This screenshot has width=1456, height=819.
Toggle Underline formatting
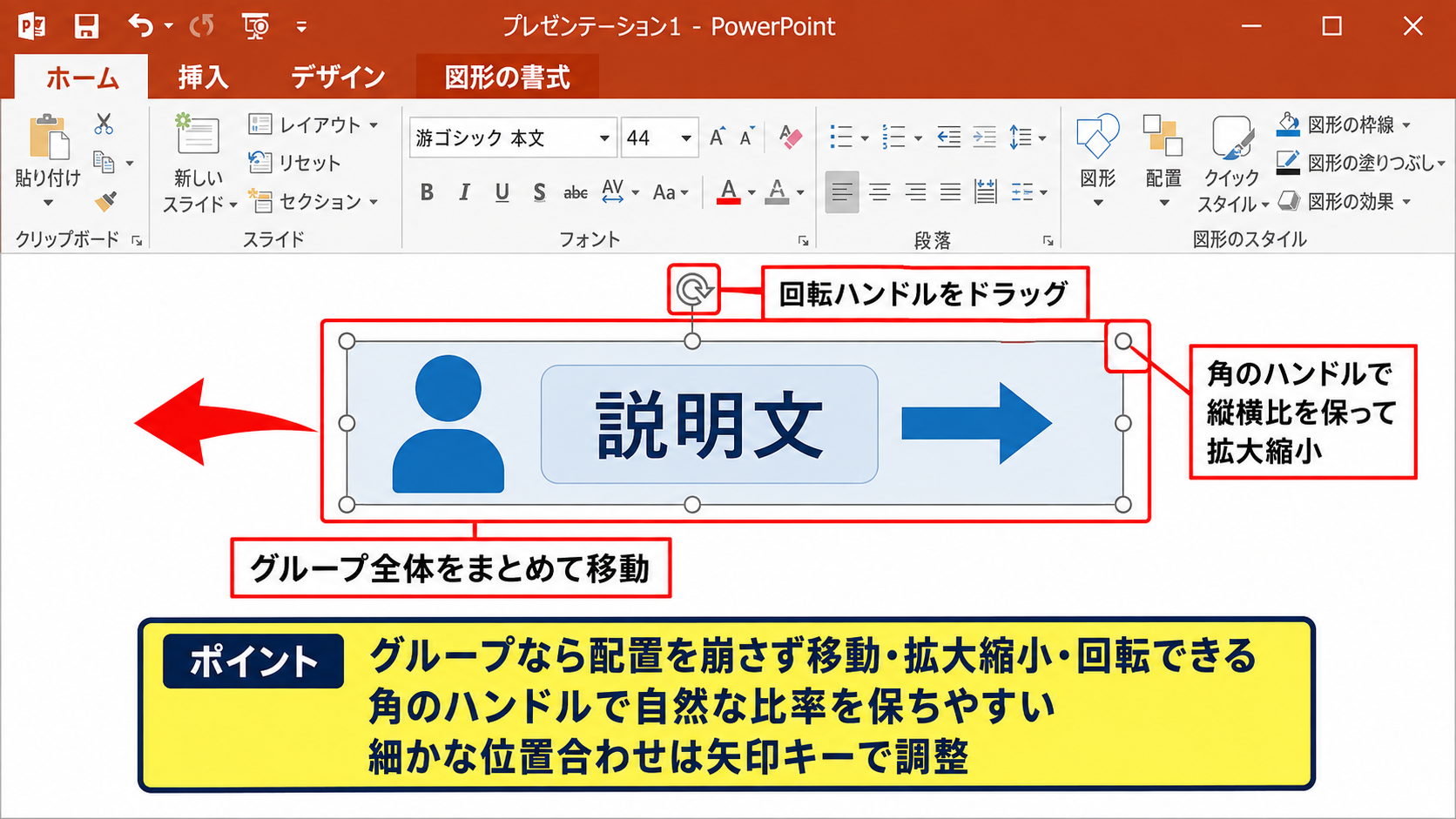tap(502, 192)
